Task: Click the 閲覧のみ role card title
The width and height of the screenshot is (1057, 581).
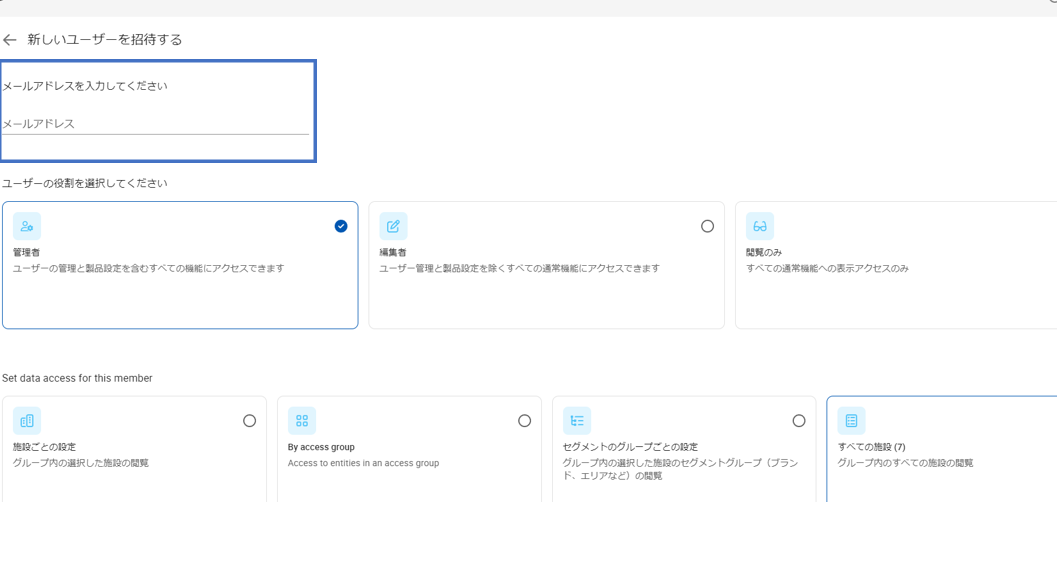Action: click(764, 252)
